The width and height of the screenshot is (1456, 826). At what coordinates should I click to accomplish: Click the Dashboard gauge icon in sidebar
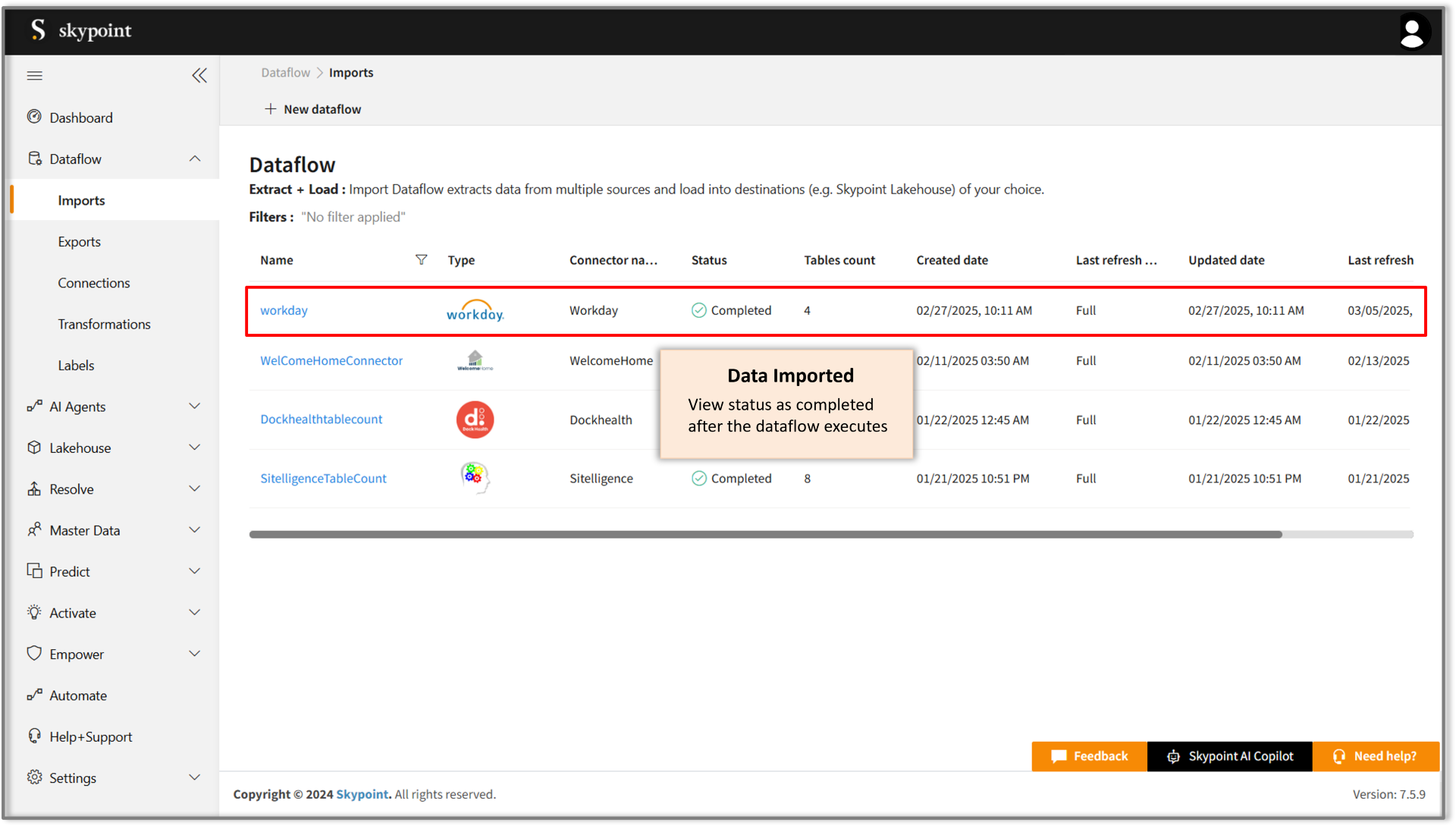point(34,117)
